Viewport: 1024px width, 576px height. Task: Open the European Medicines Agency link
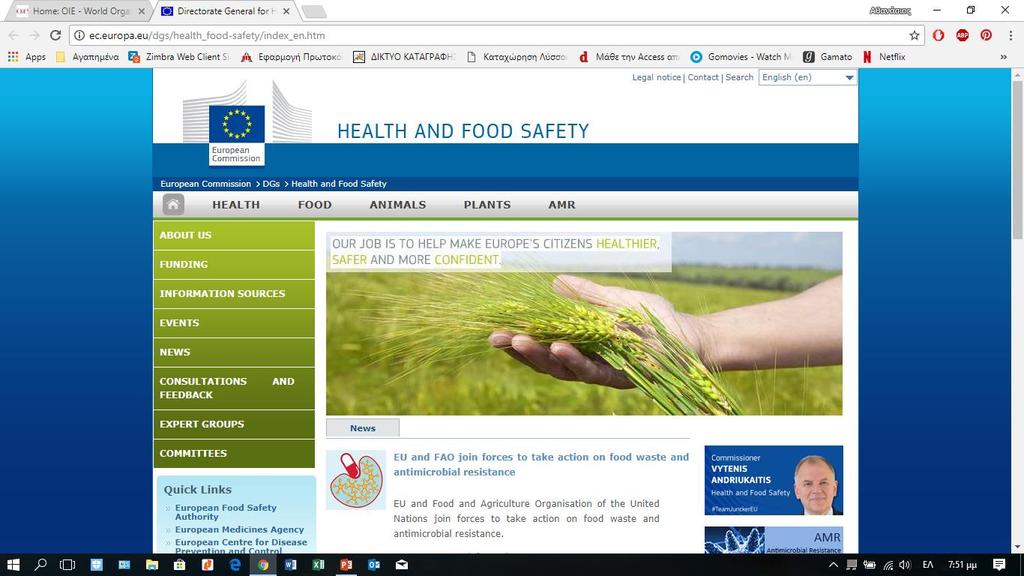point(239,530)
